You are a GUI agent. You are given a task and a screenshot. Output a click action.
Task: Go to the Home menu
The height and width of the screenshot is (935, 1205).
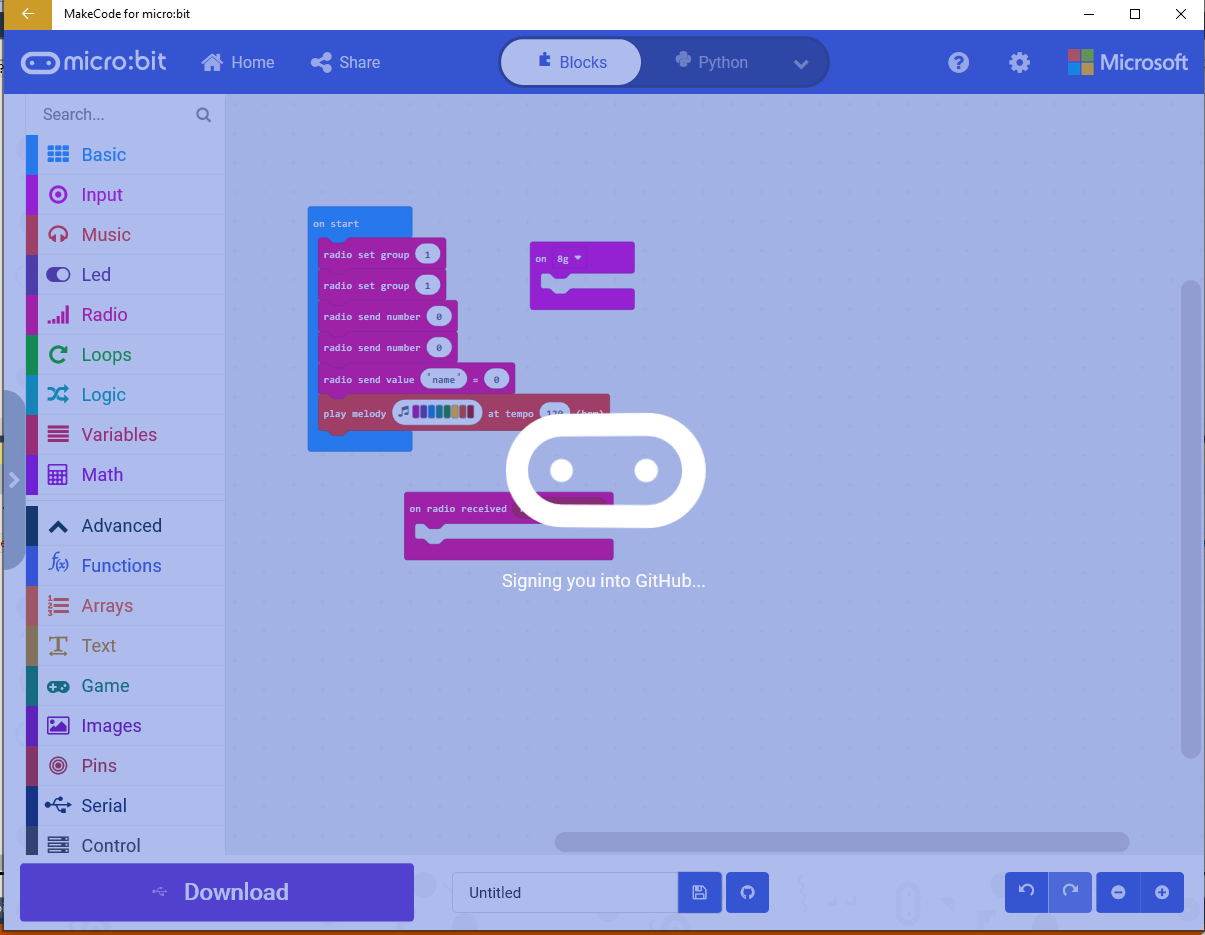pyautogui.click(x=237, y=62)
